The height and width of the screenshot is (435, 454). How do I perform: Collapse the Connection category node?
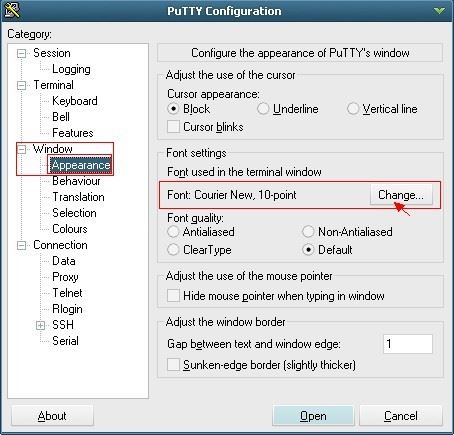coord(21,245)
